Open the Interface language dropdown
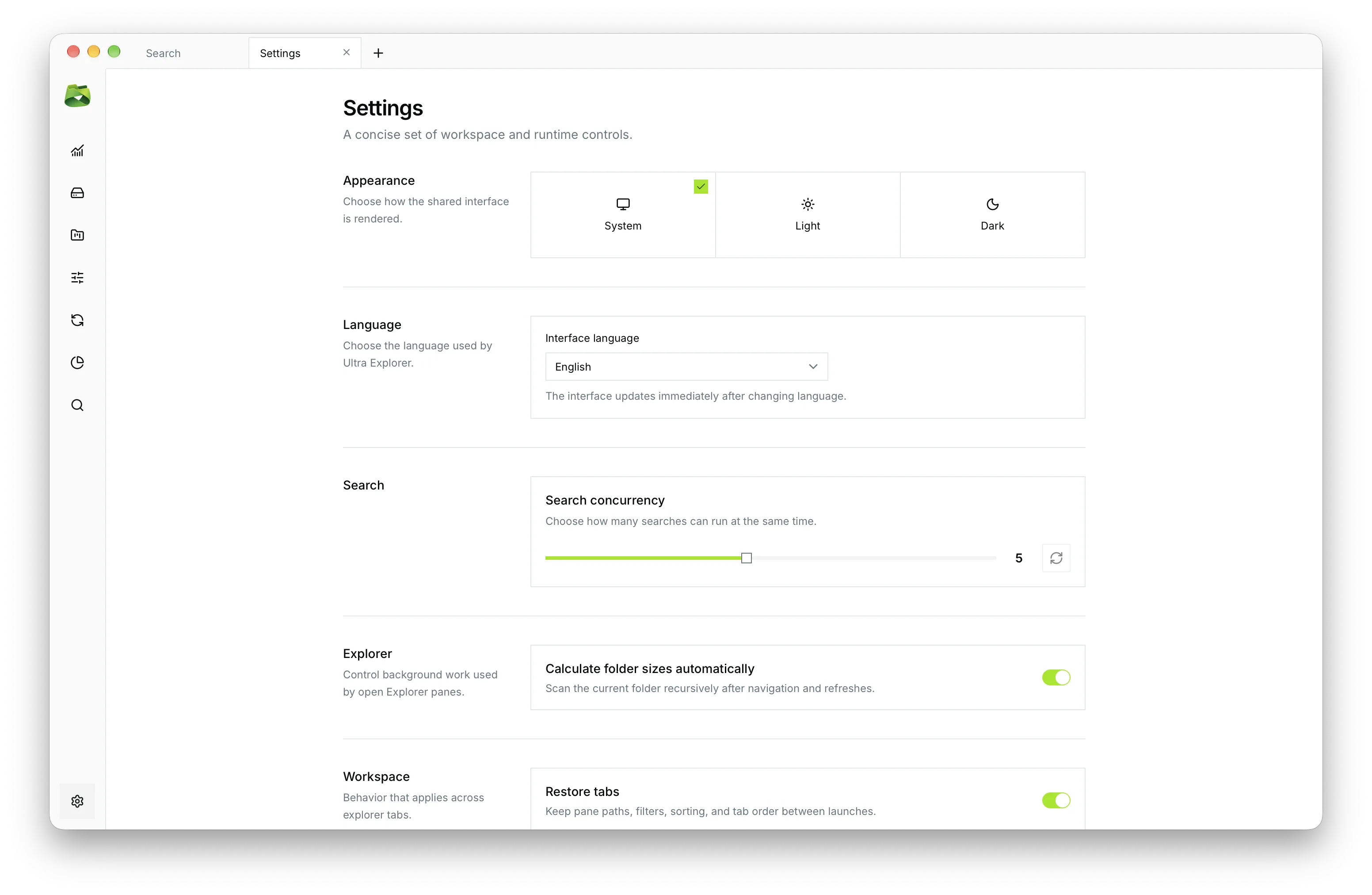The image size is (1372, 895). (686, 367)
